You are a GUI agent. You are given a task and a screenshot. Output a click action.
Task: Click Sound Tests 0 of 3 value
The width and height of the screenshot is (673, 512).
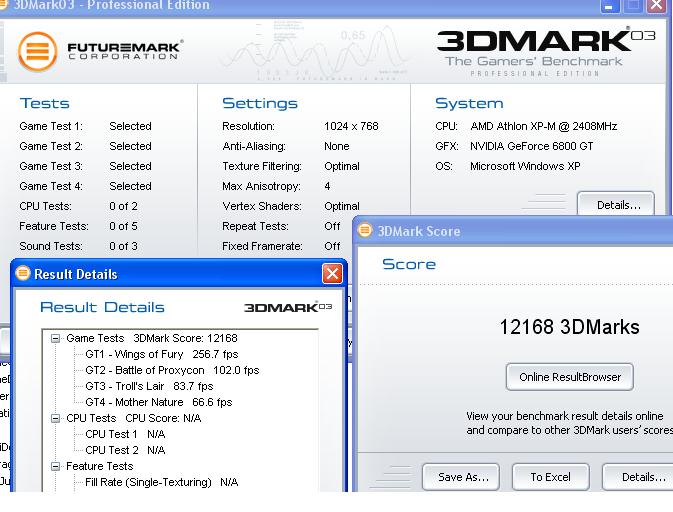(123, 246)
